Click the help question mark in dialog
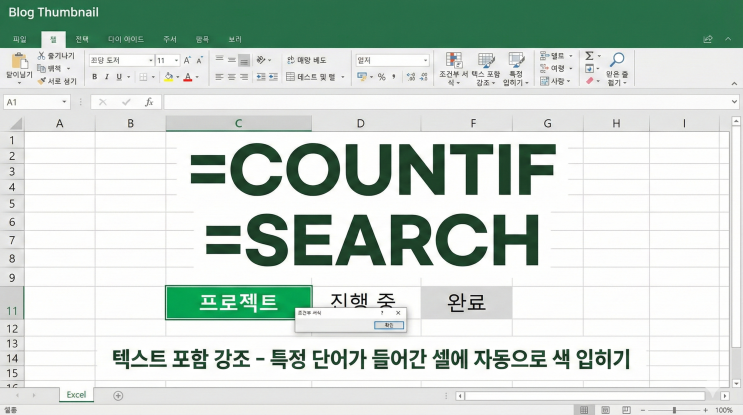 coord(382,313)
